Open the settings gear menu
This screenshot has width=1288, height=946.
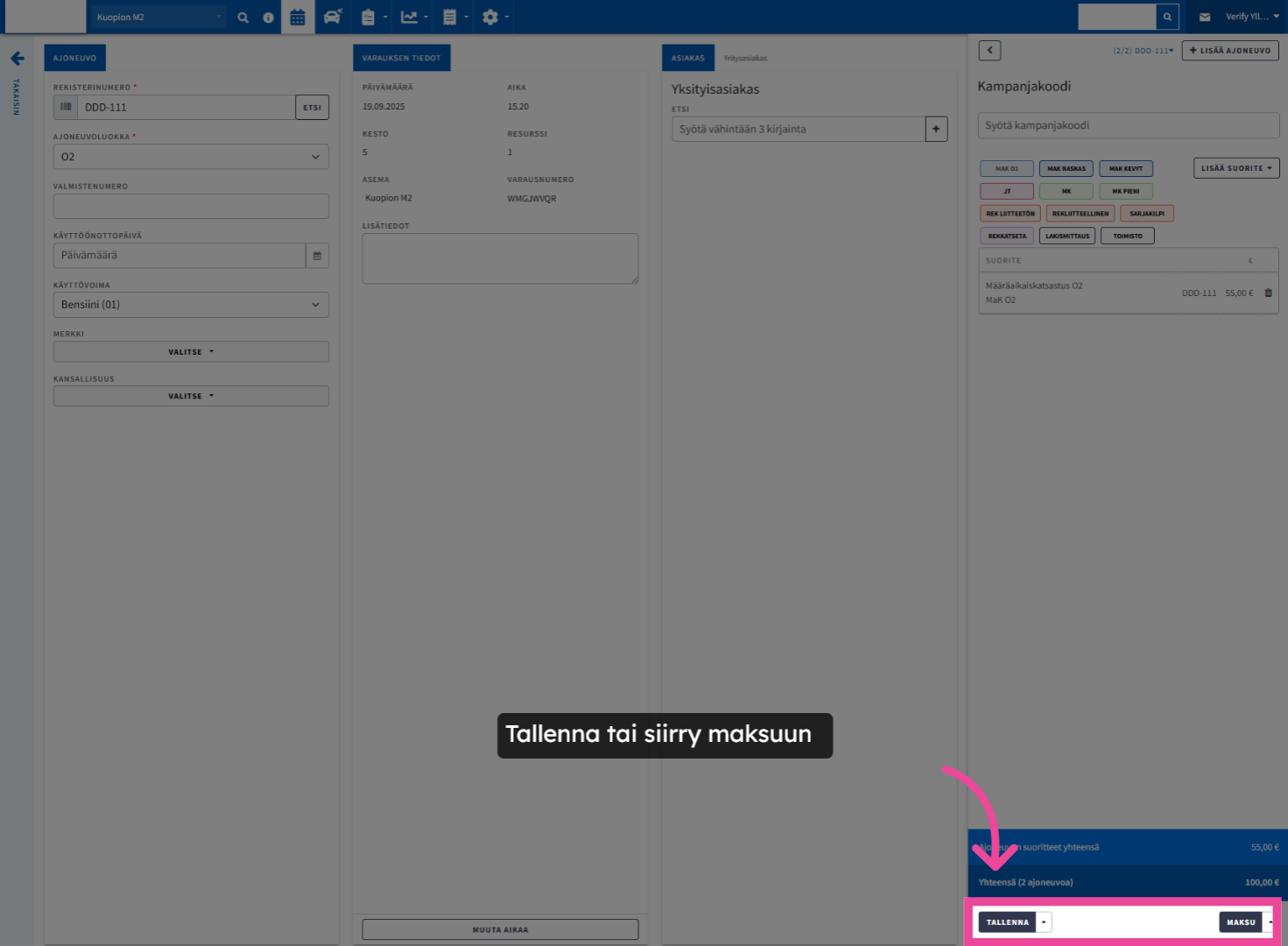click(495, 18)
